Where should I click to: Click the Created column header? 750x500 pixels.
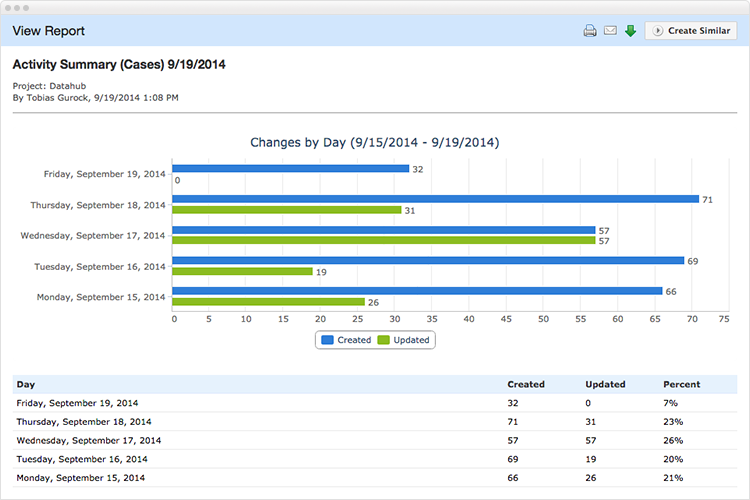coord(526,384)
